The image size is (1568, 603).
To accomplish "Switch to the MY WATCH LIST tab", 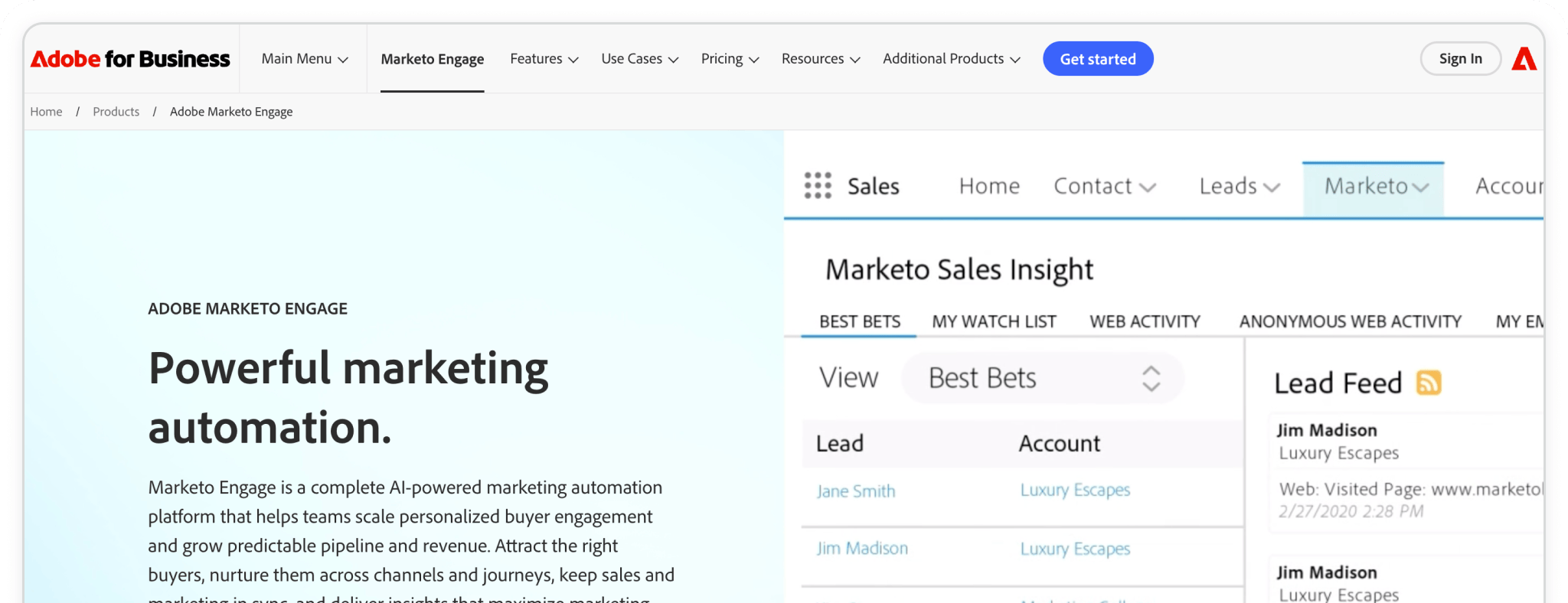I will [x=994, y=321].
